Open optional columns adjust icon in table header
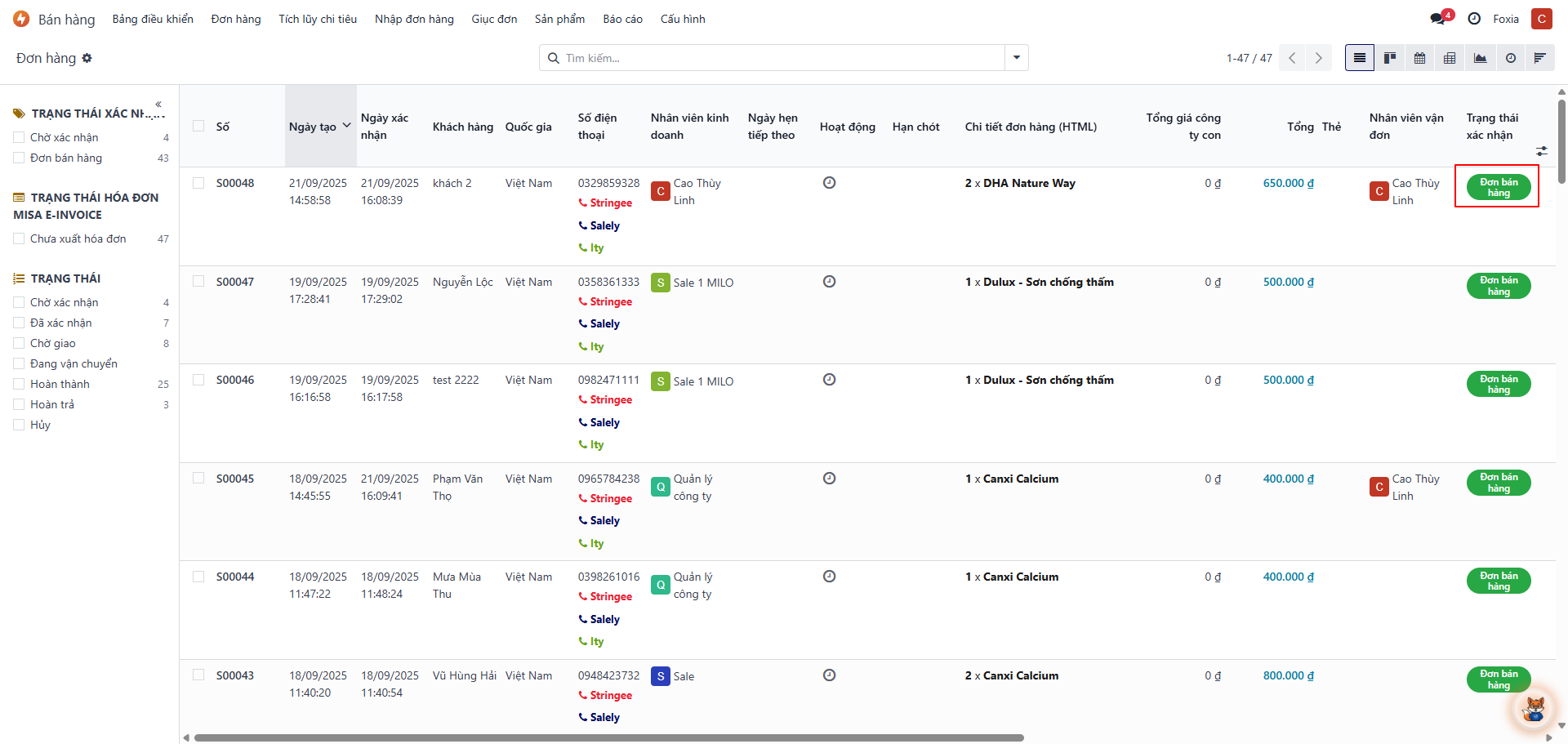Screen dimensions: 1568x744 coord(1541,151)
